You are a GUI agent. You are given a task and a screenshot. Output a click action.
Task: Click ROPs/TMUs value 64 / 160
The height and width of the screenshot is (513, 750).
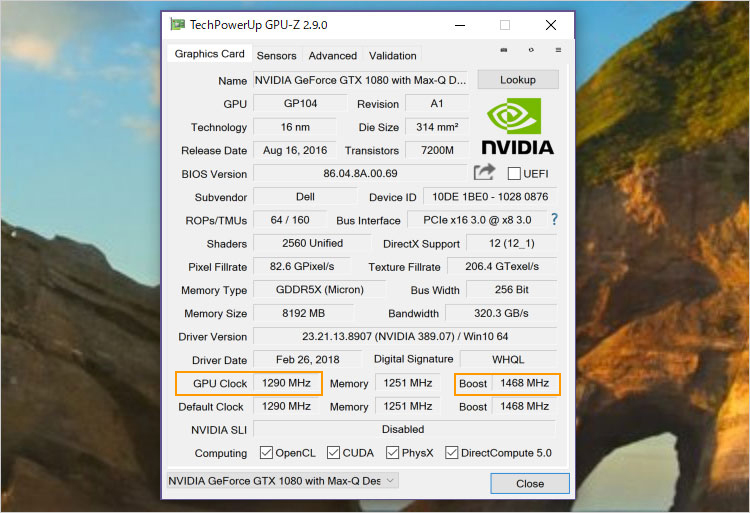[x=290, y=220]
